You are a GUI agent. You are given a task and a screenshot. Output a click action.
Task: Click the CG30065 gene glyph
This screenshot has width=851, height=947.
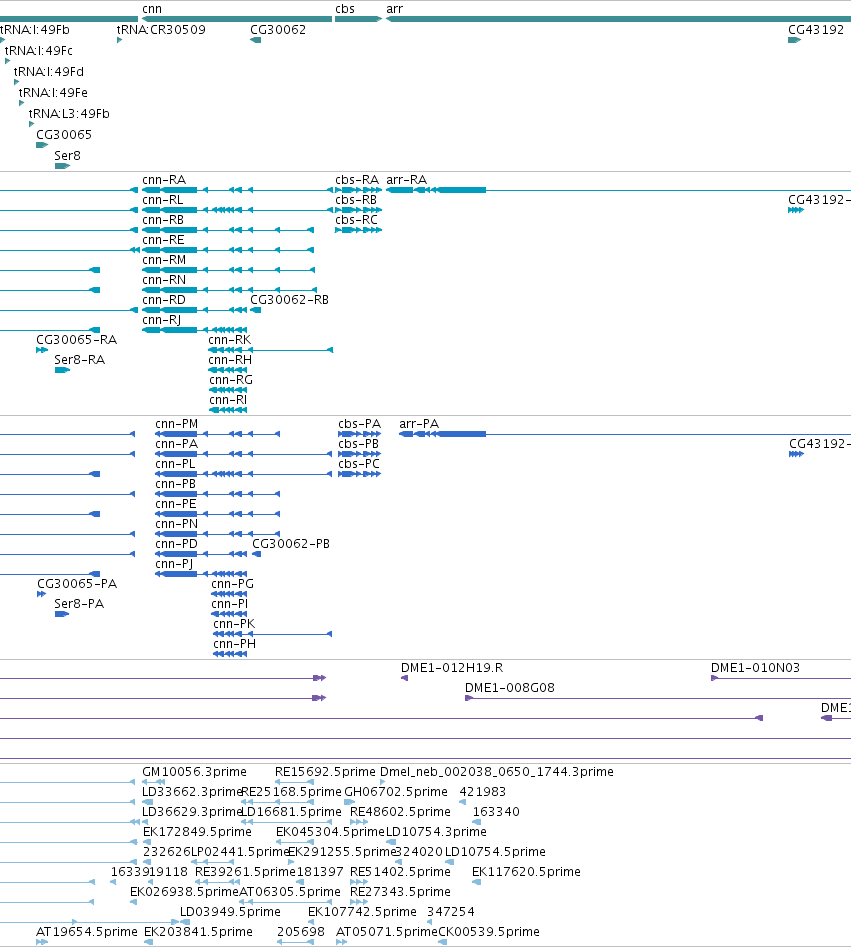42,145
